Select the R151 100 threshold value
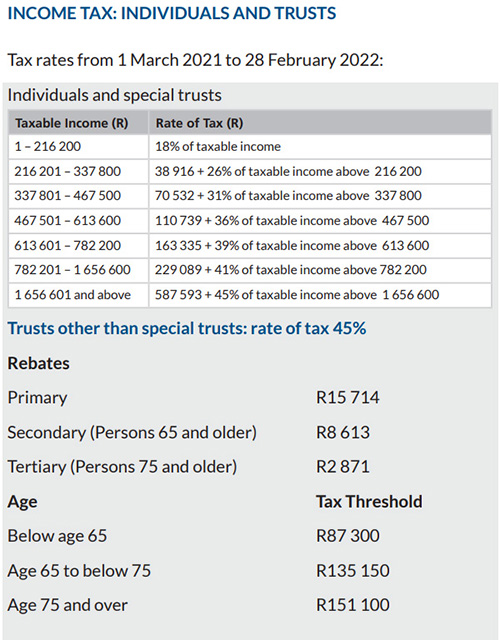Image resolution: width=500 pixels, height=640 pixels. tap(353, 605)
